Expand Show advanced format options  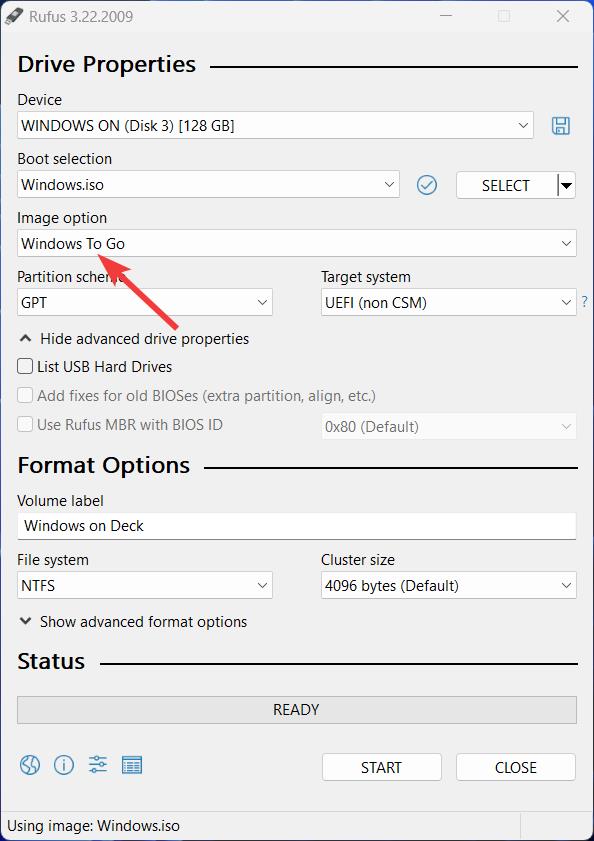[x=133, y=622]
